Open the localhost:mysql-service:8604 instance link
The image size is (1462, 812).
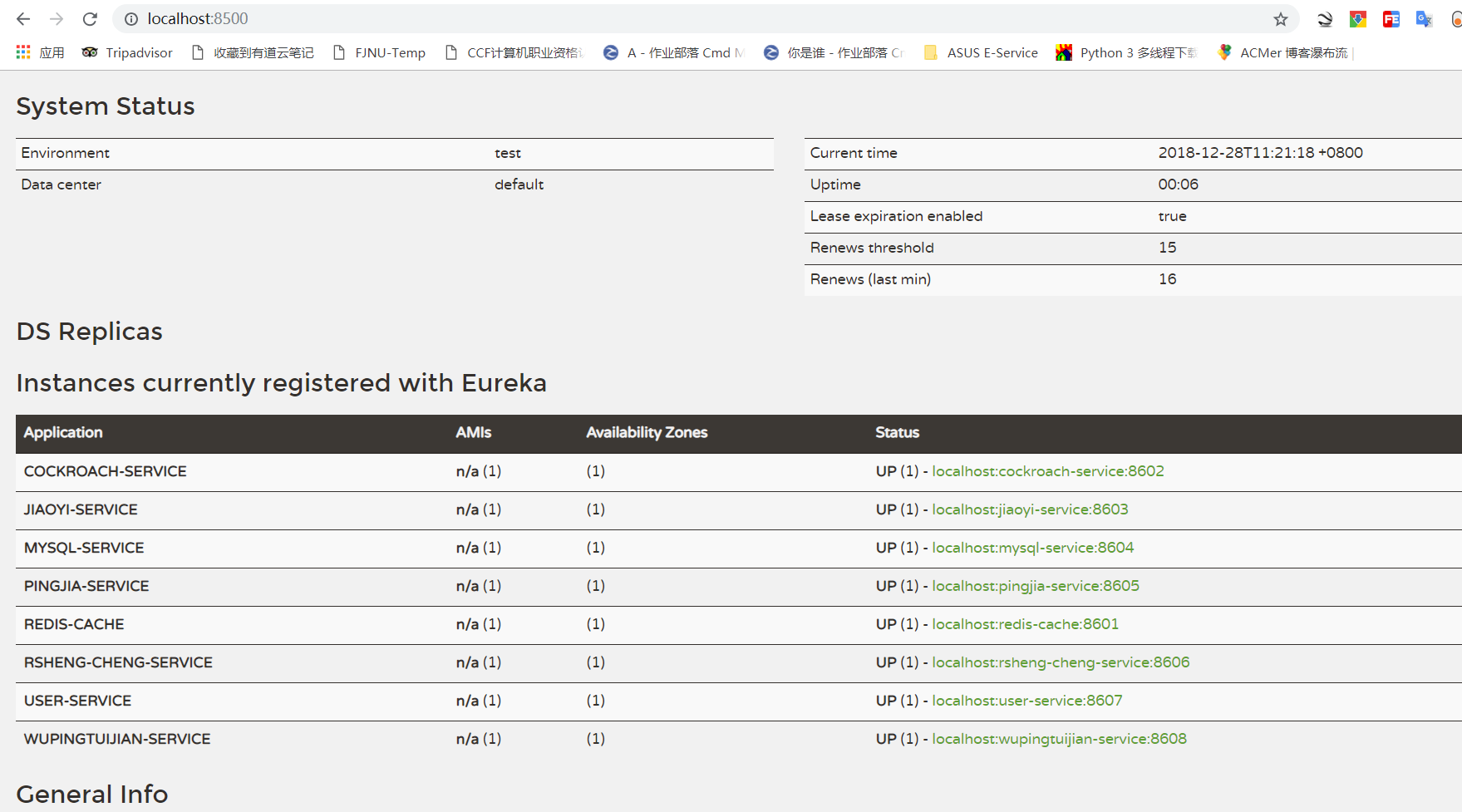click(x=1033, y=548)
